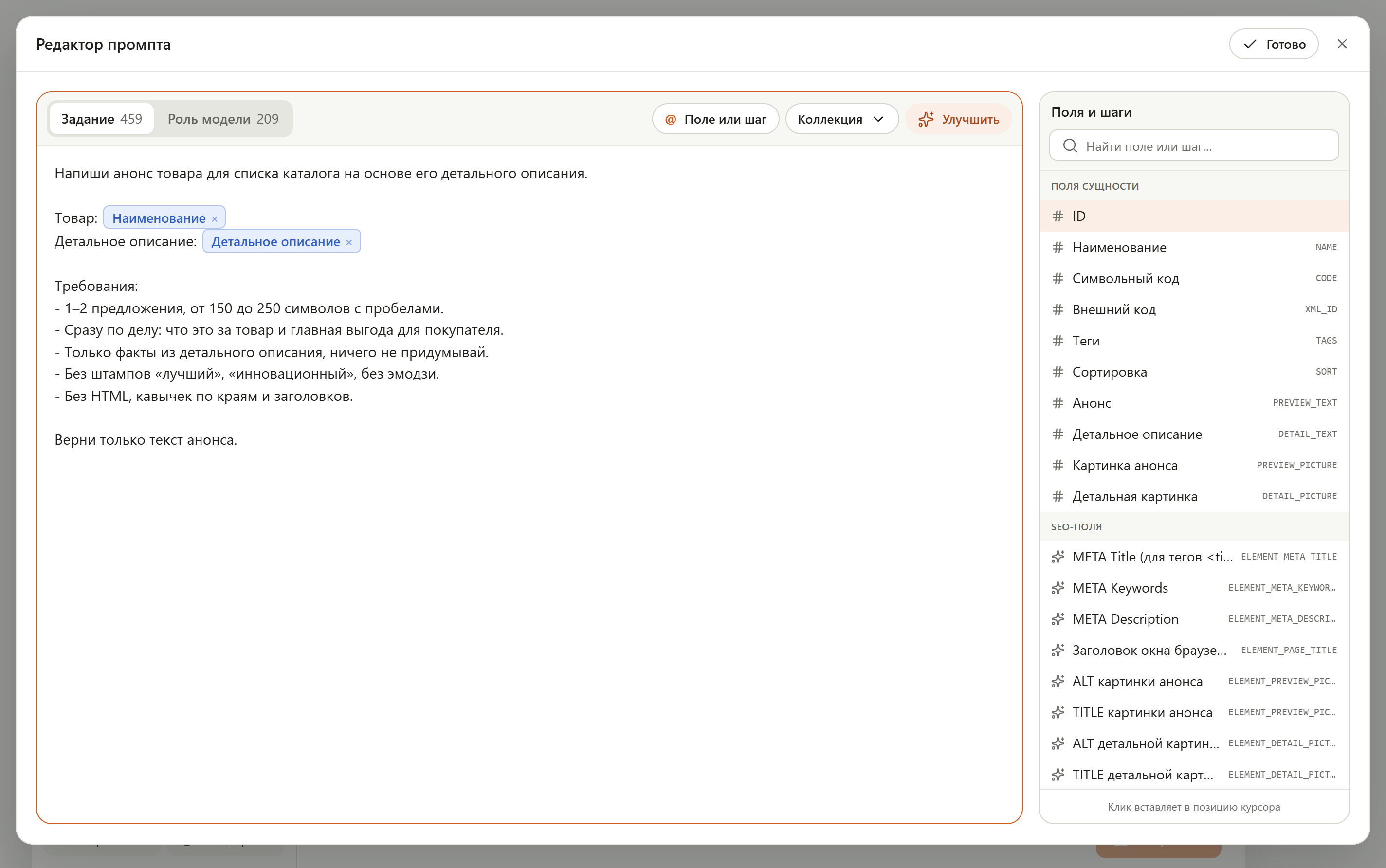Switch to the Задание tab
This screenshot has width=1386, height=868.
click(x=102, y=119)
